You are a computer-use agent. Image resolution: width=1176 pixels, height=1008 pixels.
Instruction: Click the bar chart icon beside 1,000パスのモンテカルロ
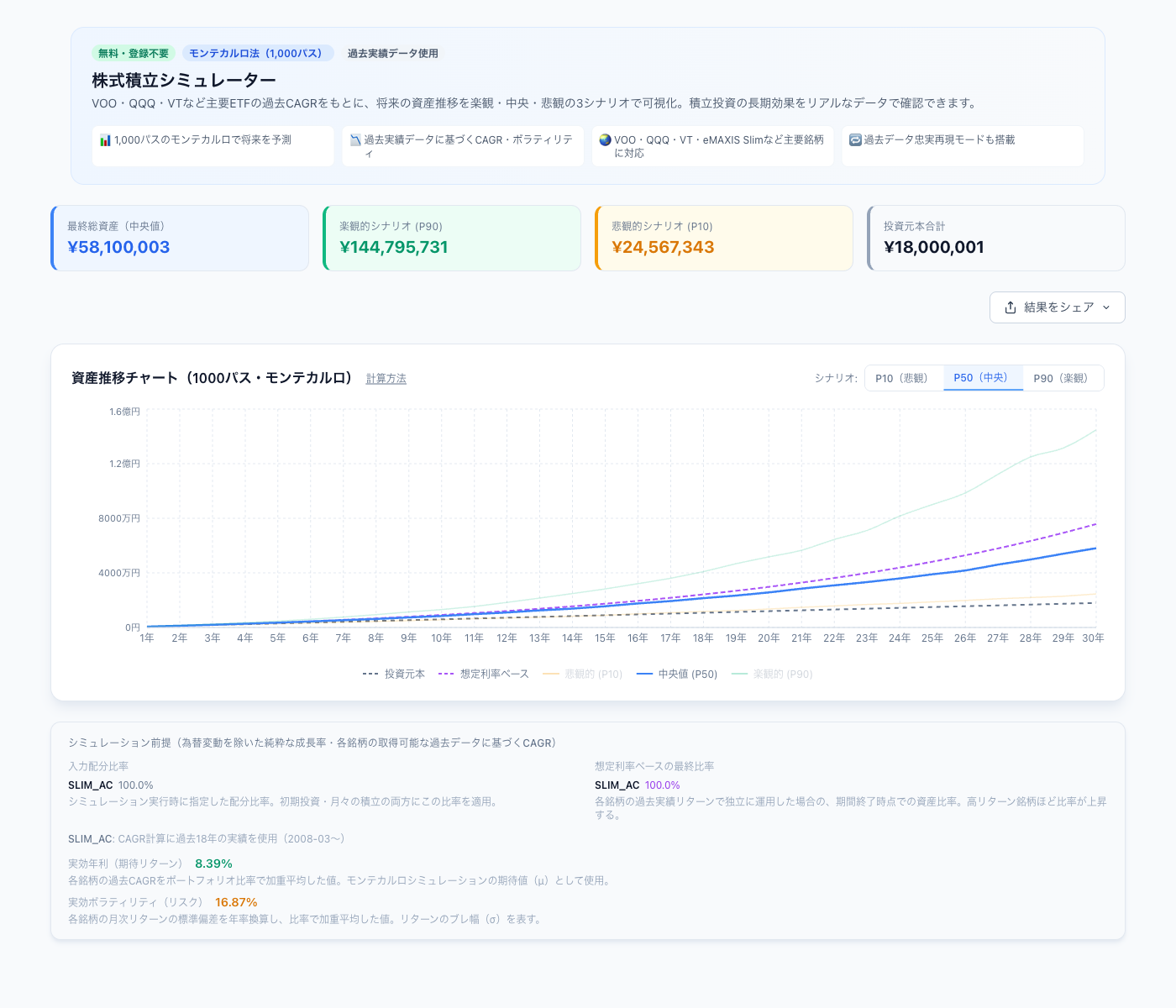105,140
